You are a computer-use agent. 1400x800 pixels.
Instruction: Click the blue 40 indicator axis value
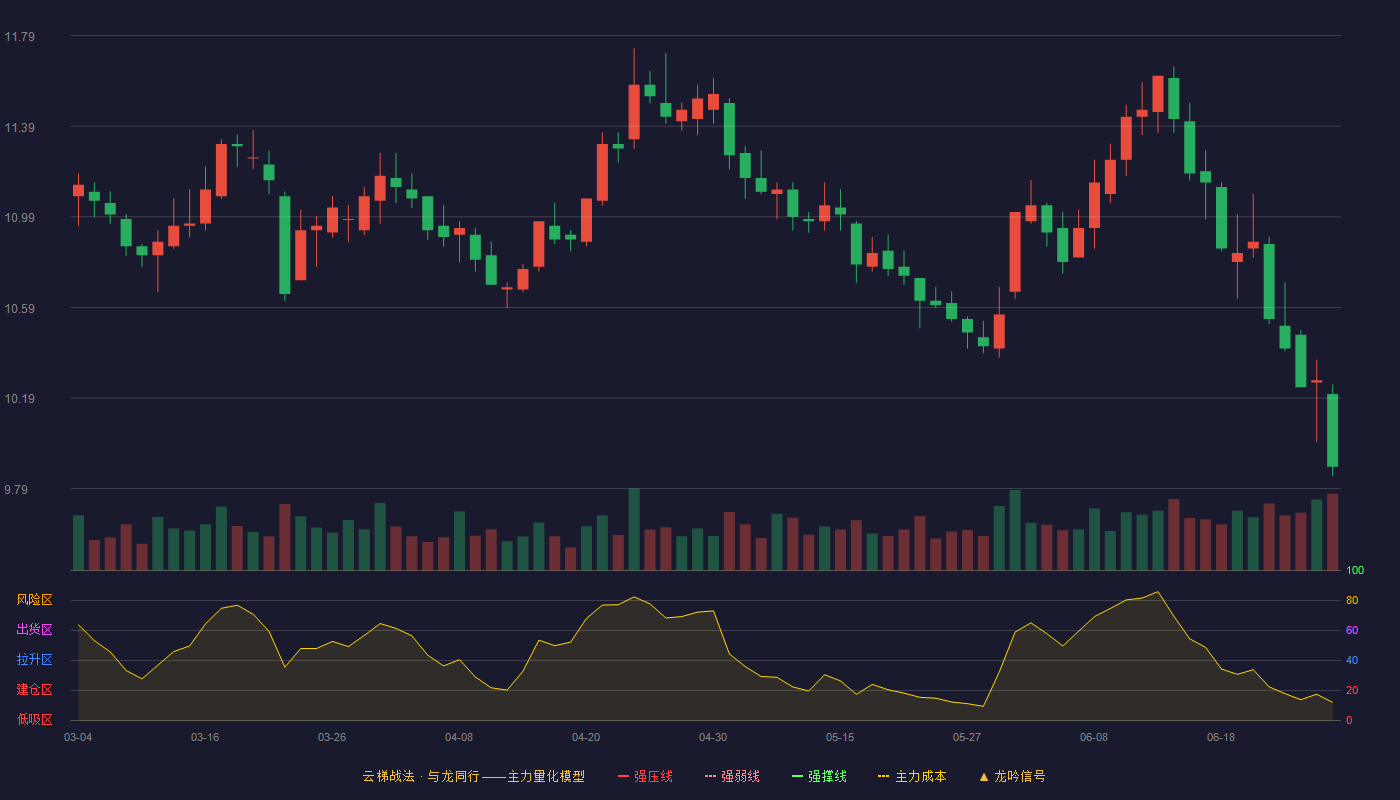pos(1352,661)
